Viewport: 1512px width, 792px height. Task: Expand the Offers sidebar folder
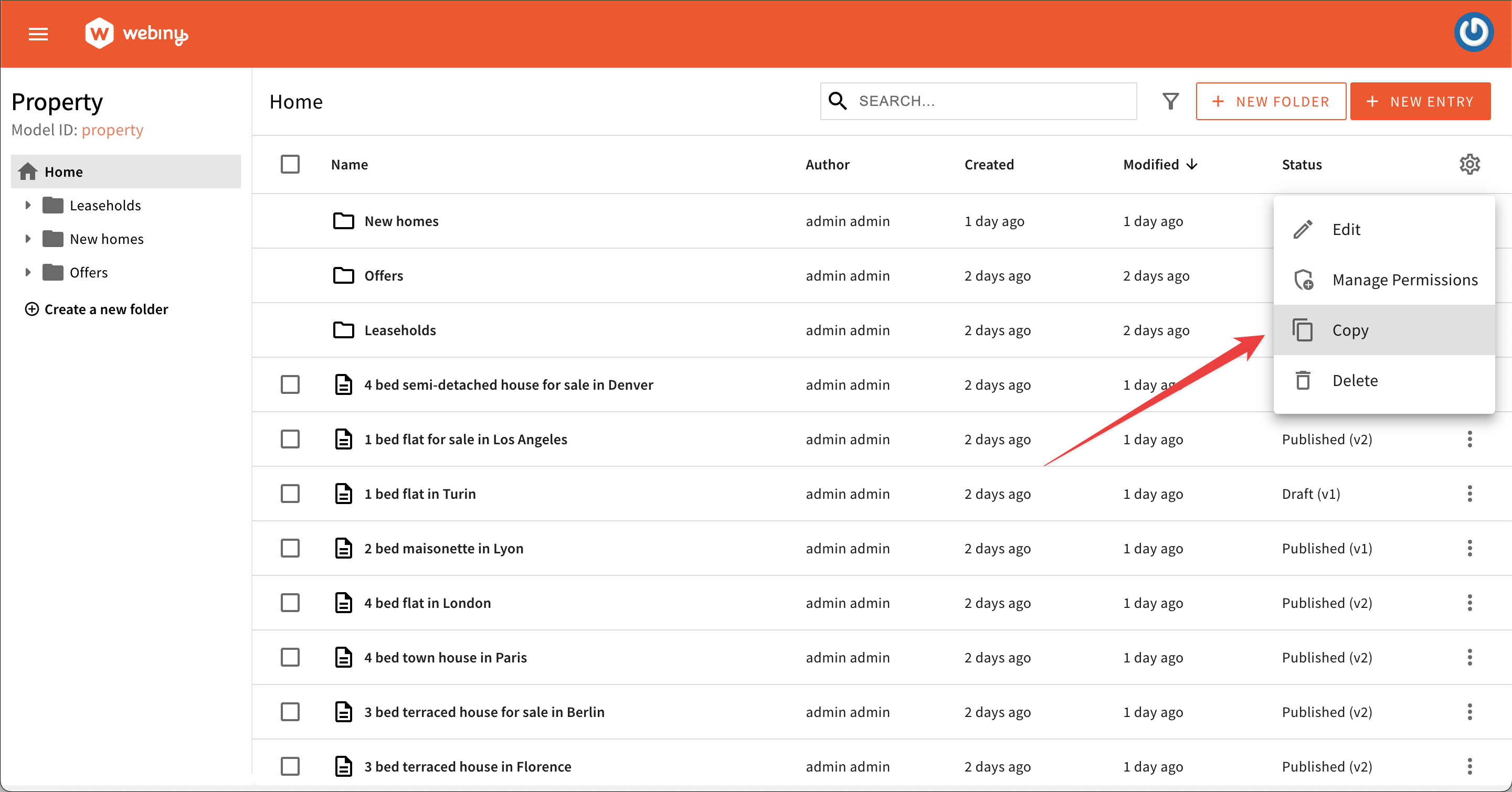pyautogui.click(x=28, y=272)
